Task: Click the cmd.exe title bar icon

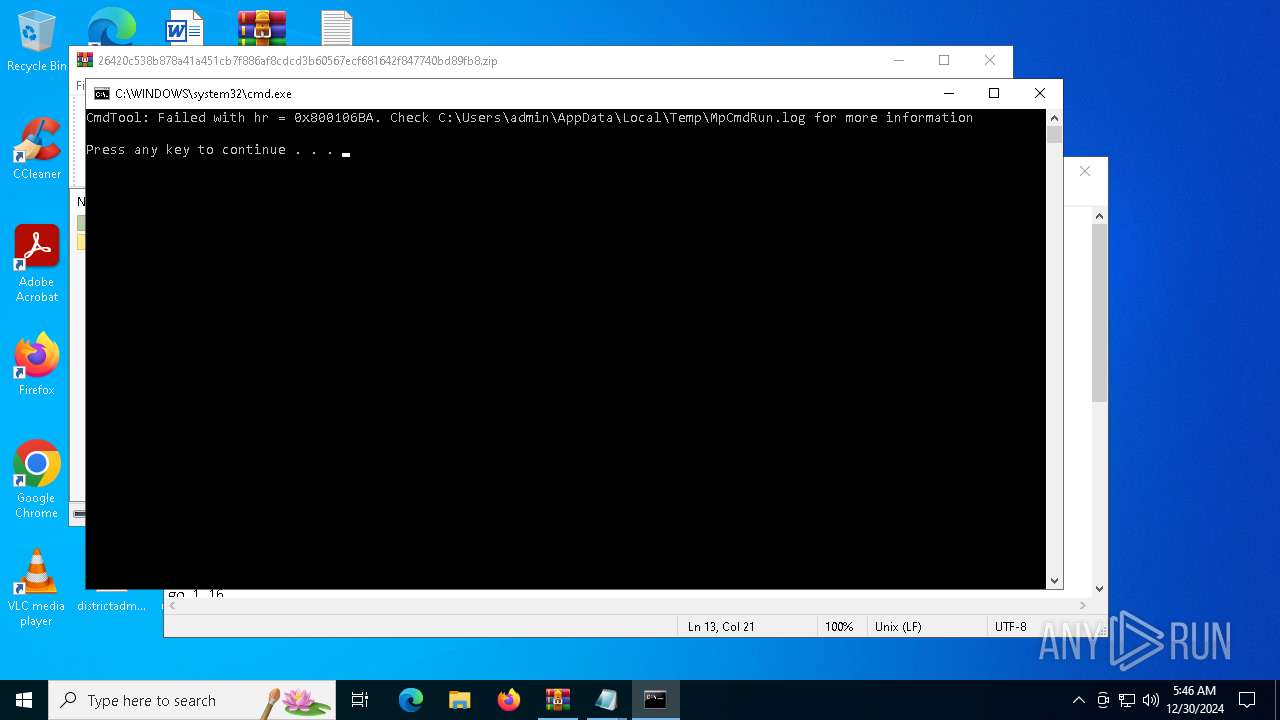Action: (x=102, y=94)
